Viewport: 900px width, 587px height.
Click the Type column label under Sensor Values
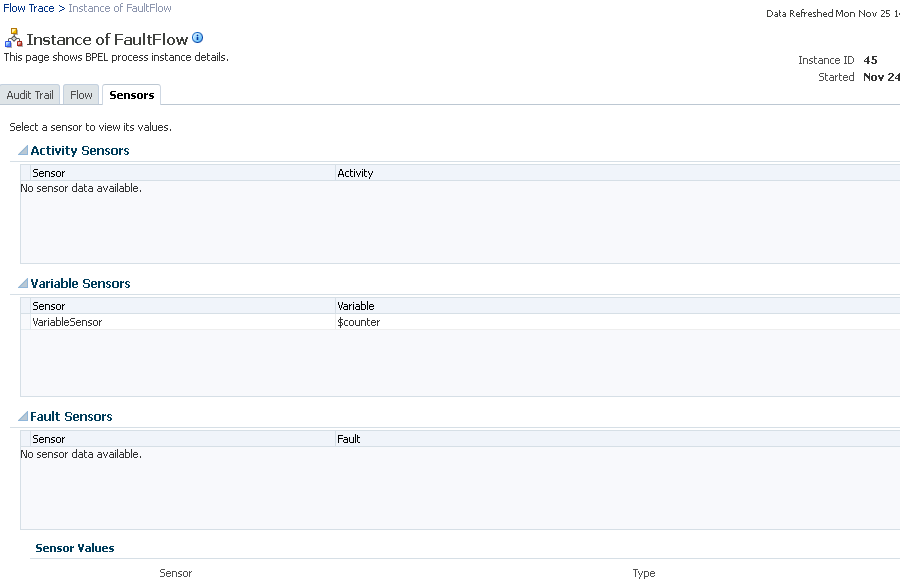[644, 573]
